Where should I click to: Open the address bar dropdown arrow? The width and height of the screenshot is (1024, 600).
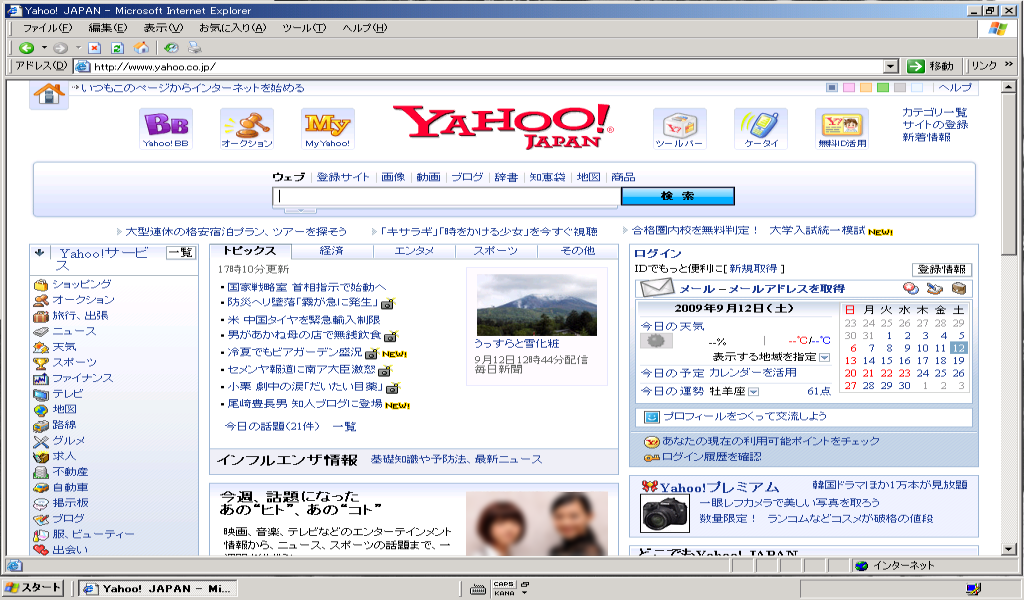click(x=891, y=67)
